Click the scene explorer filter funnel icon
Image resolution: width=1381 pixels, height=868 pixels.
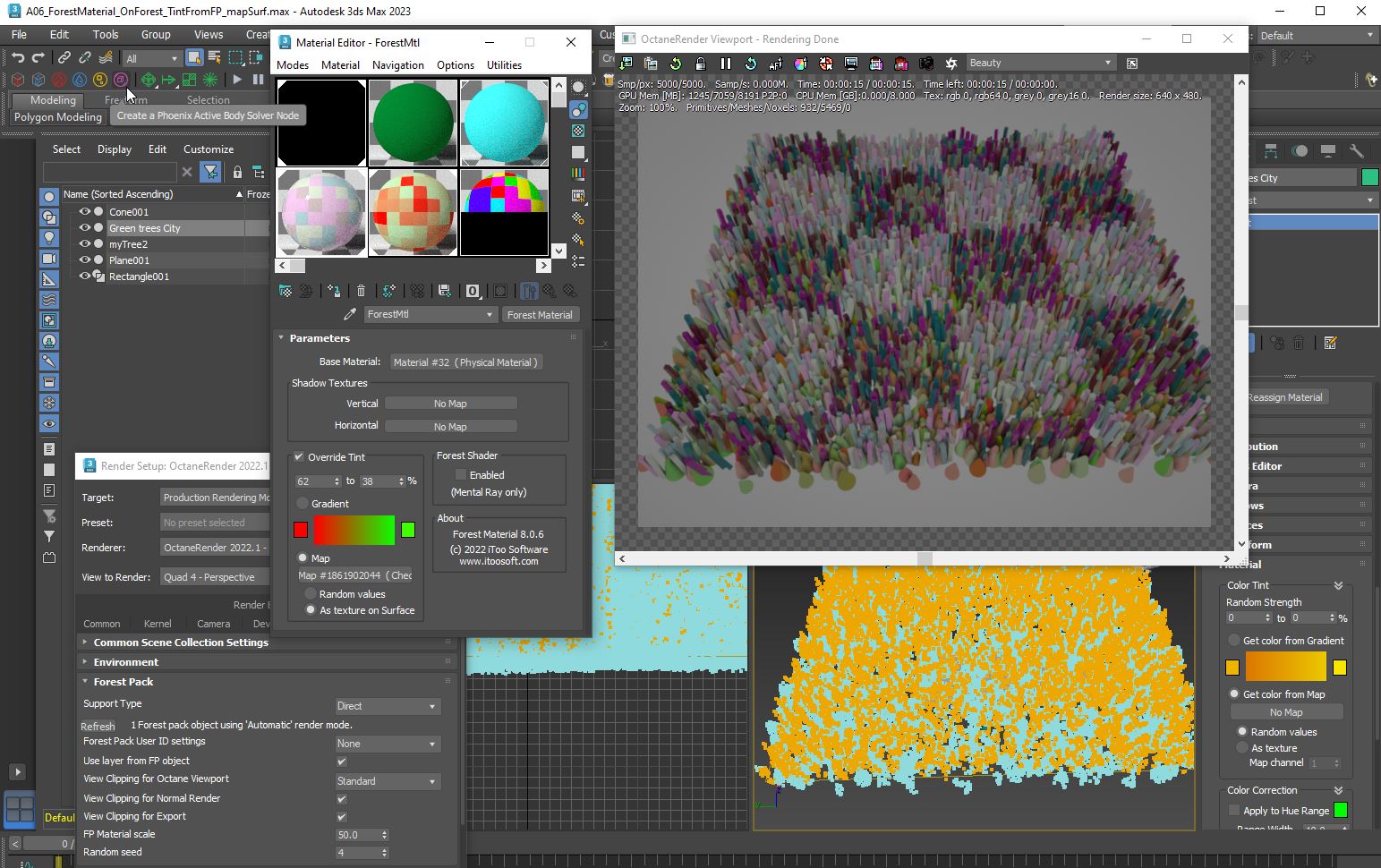[210, 172]
